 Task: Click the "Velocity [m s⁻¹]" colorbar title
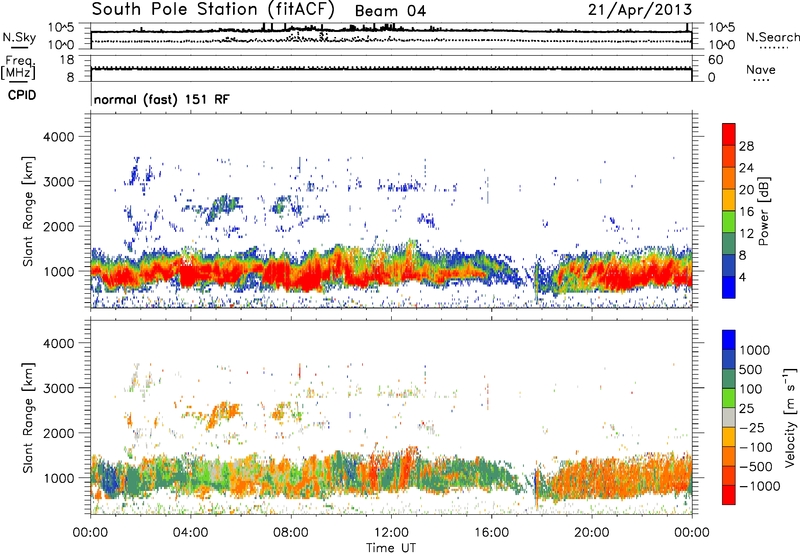click(x=790, y=417)
